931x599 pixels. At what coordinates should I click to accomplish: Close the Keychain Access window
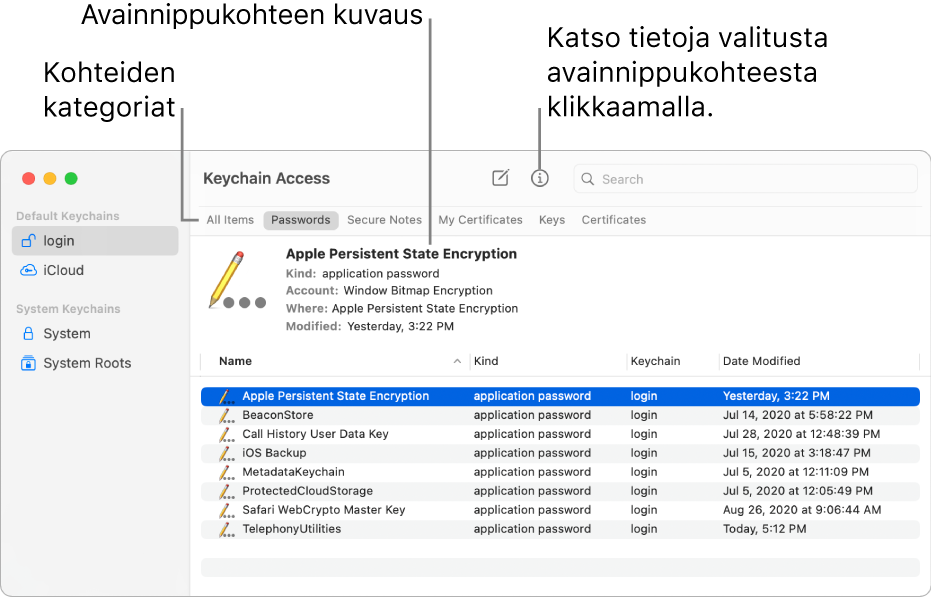(x=28, y=178)
